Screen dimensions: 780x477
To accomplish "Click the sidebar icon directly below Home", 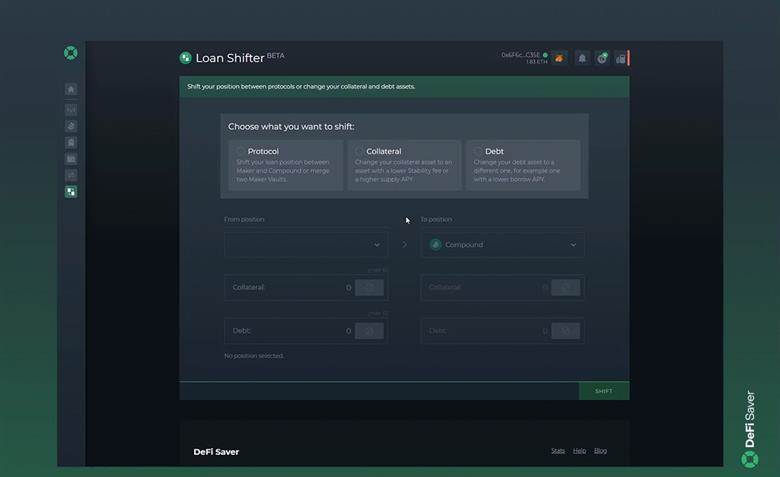I will pos(71,109).
